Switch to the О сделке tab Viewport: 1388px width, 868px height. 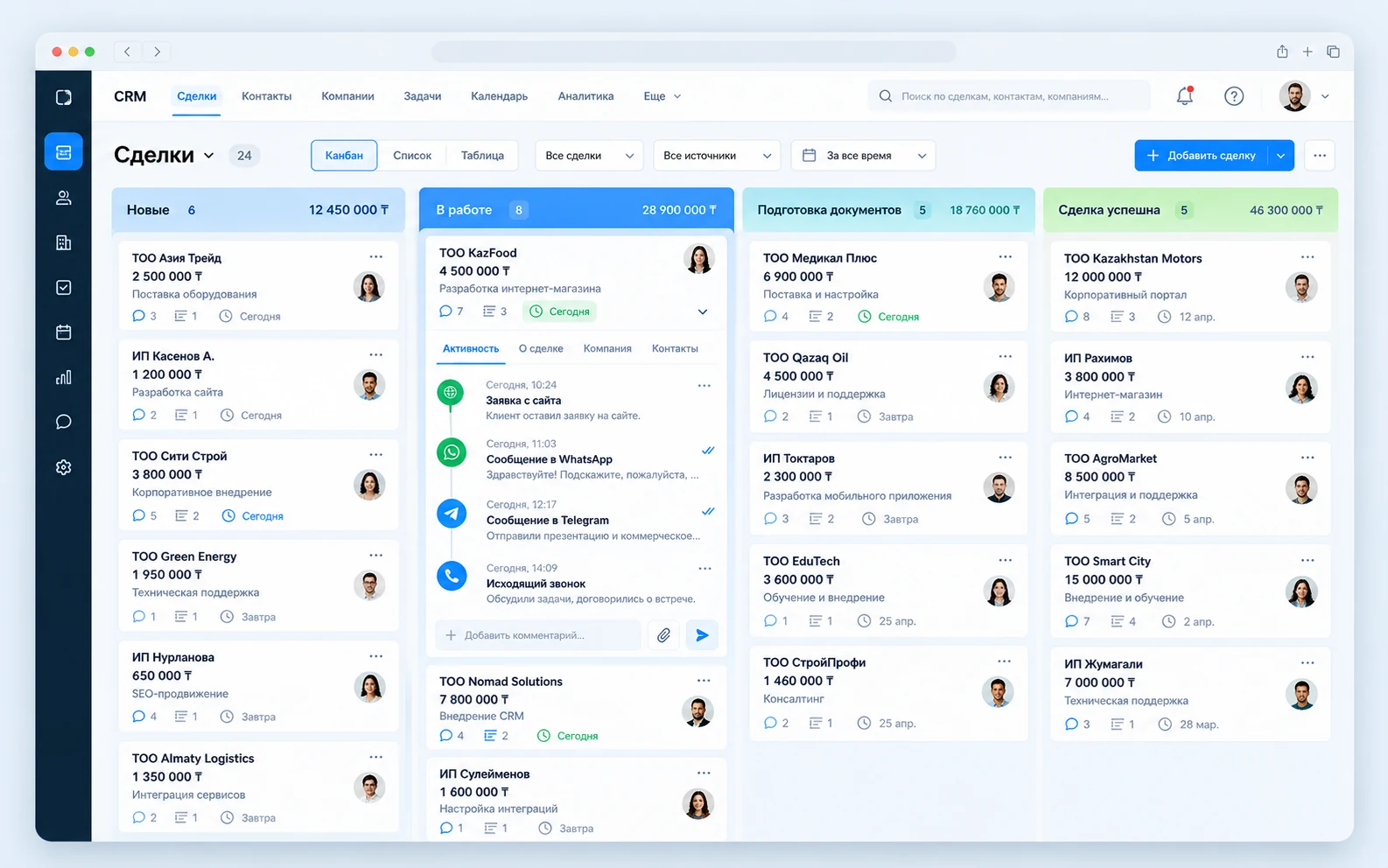pos(541,348)
